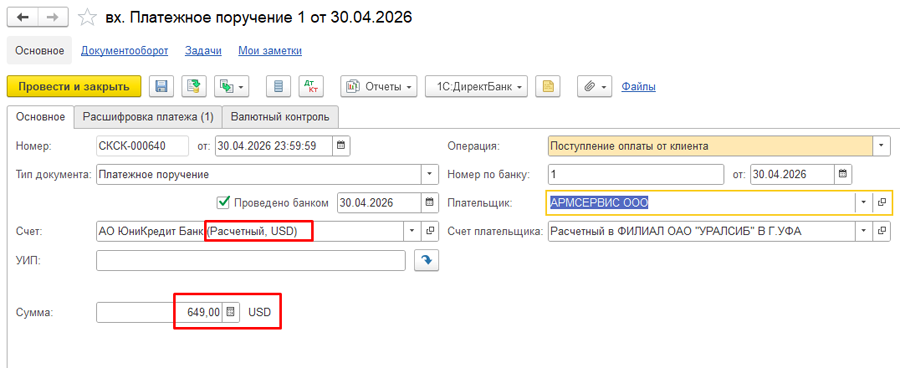Open the Счет record with open button
The image size is (900, 368).
pos(430,231)
